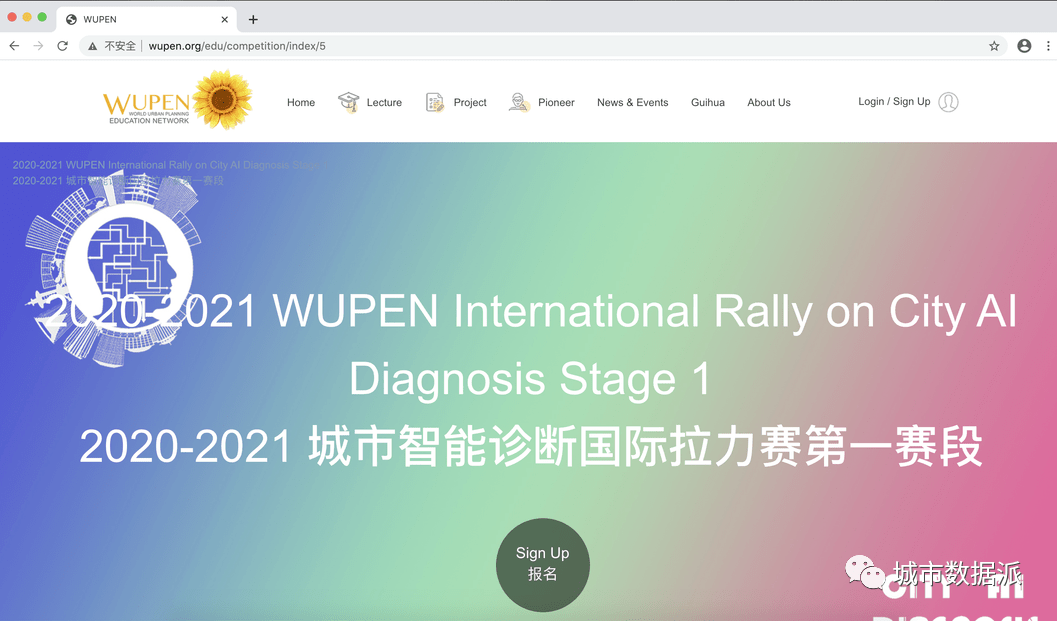The height and width of the screenshot is (621, 1057).
Task: Open Pioneer via its person icon
Action: (518, 101)
